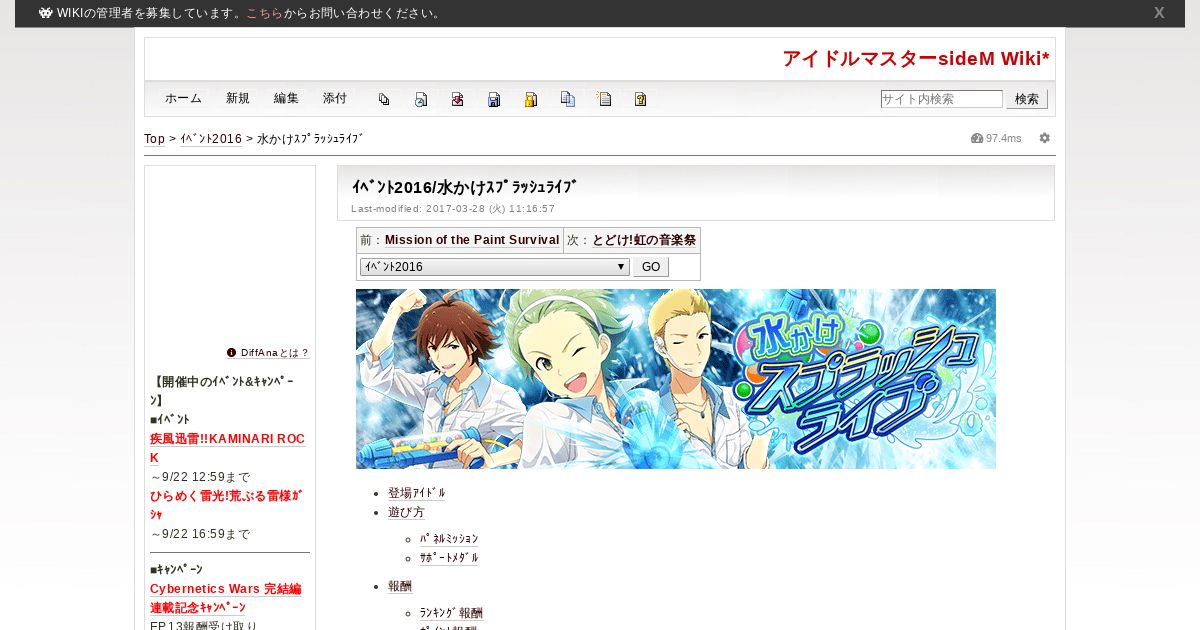
Task: Jump to 遊び方 section
Action: pyautogui.click(x=406, y=512)
